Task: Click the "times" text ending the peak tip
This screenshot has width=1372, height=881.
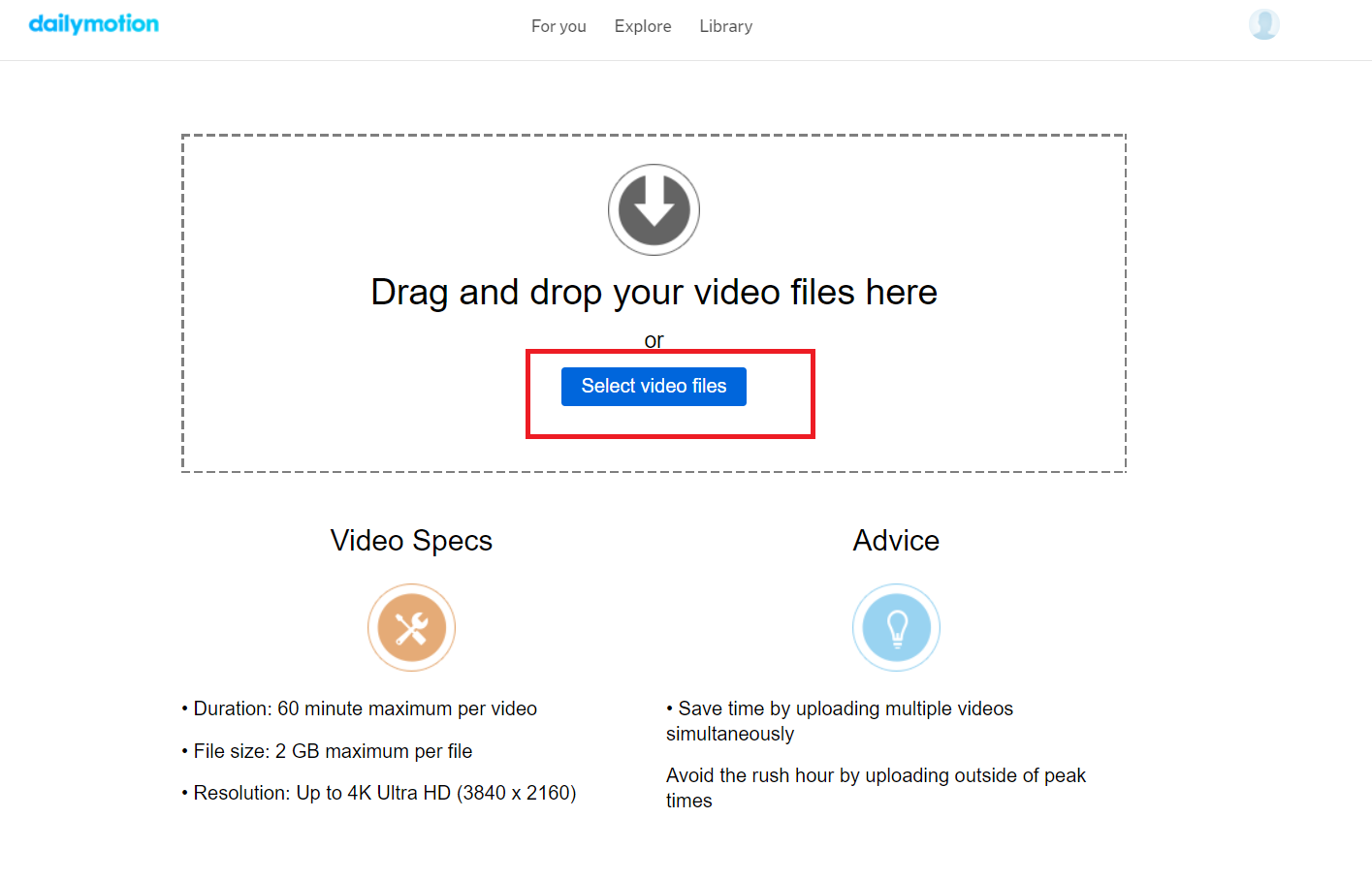Action: click(689, 802)
